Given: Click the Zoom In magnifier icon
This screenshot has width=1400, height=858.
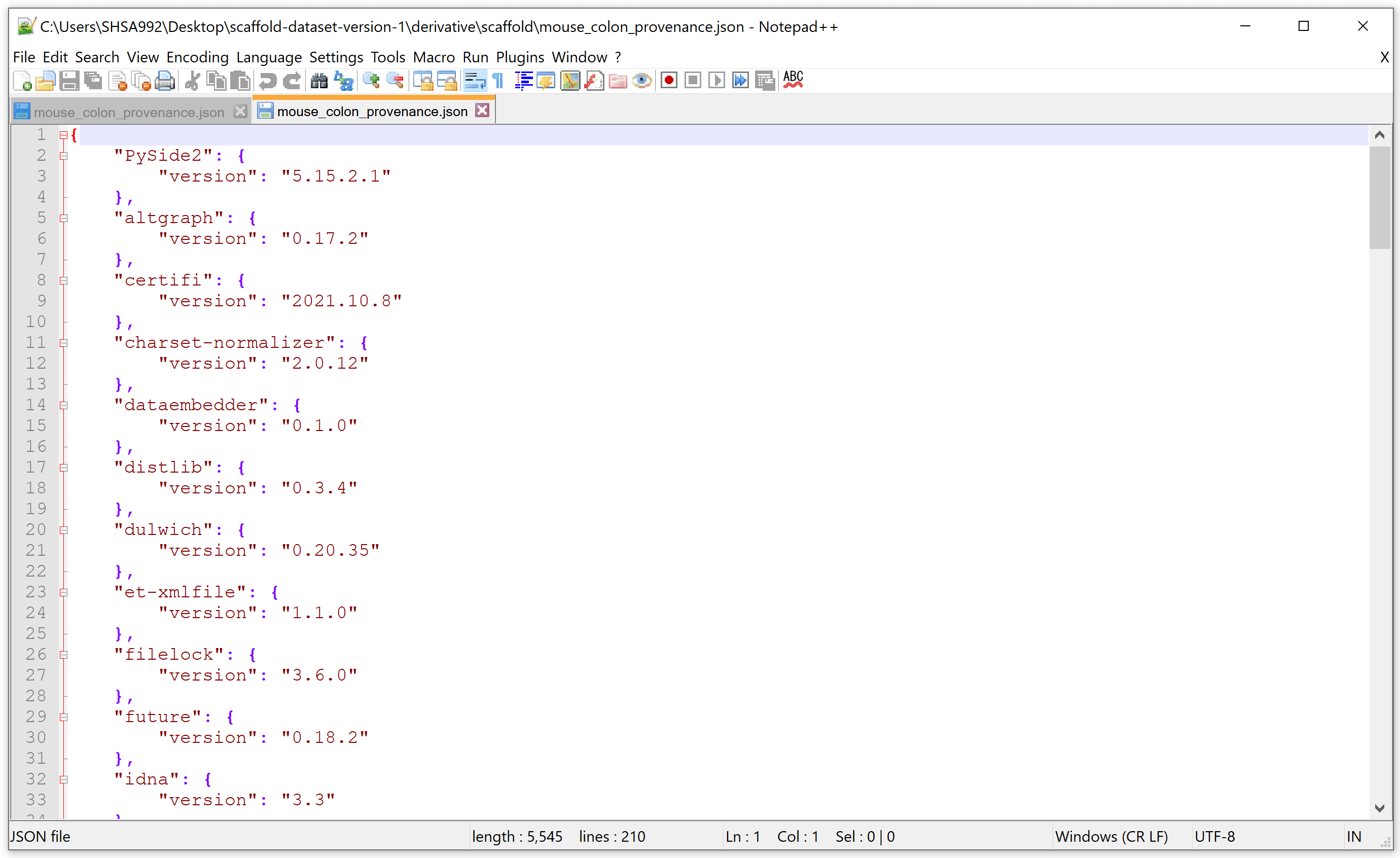Looking at the screenshot, I should tap(371, 81).
